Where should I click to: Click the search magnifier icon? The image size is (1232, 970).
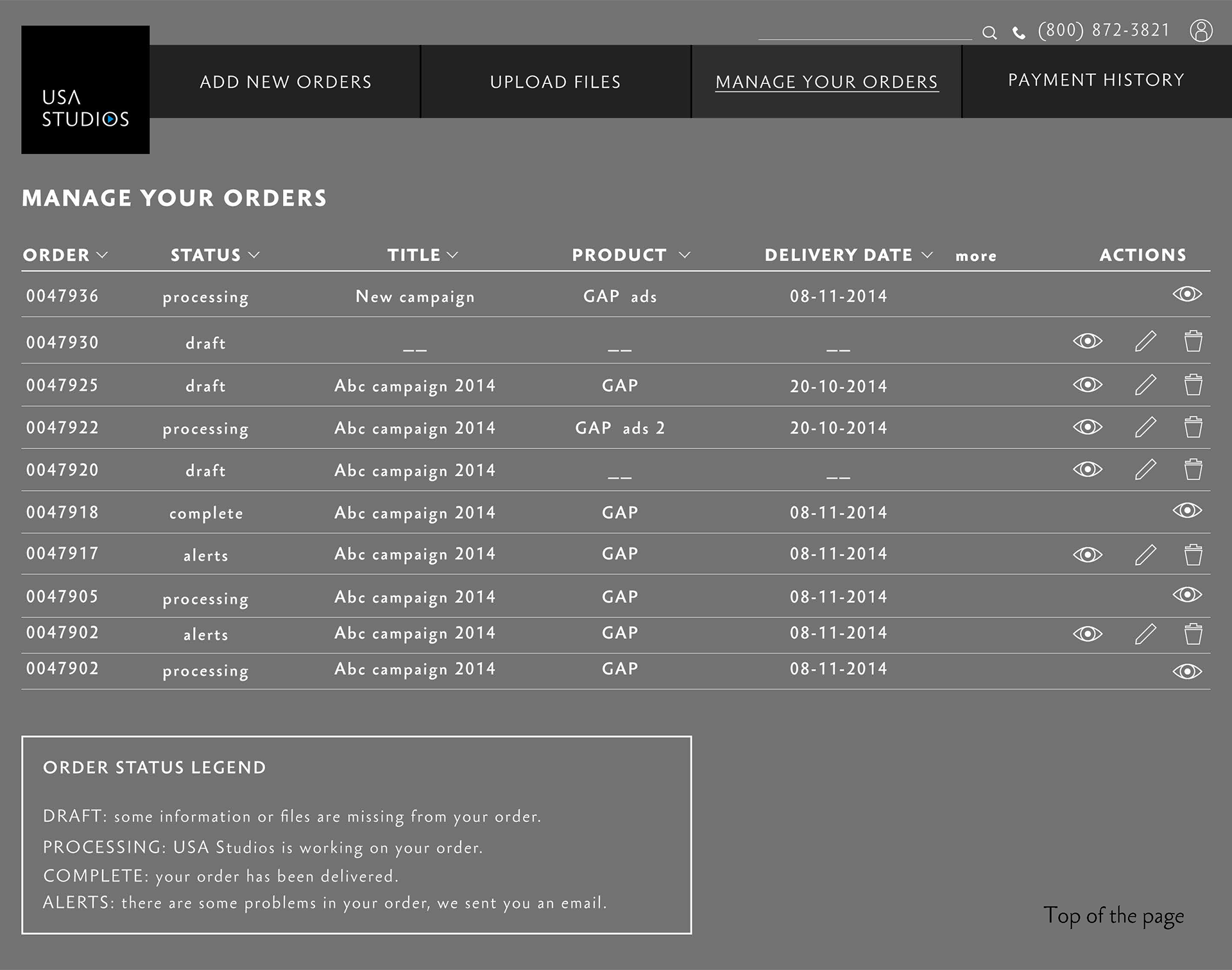point(989,33)
